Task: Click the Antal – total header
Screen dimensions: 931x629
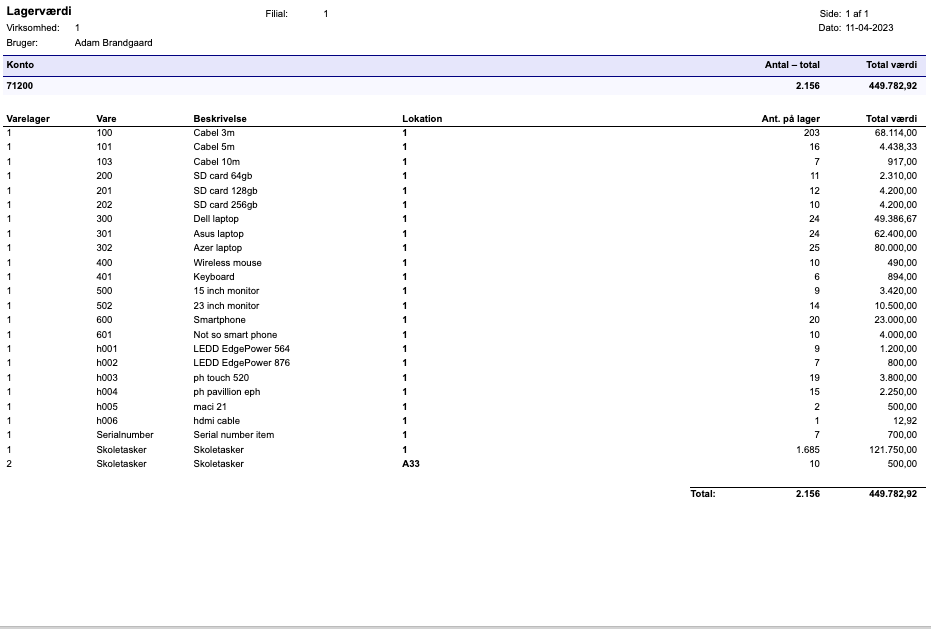Action: [792, 65]
